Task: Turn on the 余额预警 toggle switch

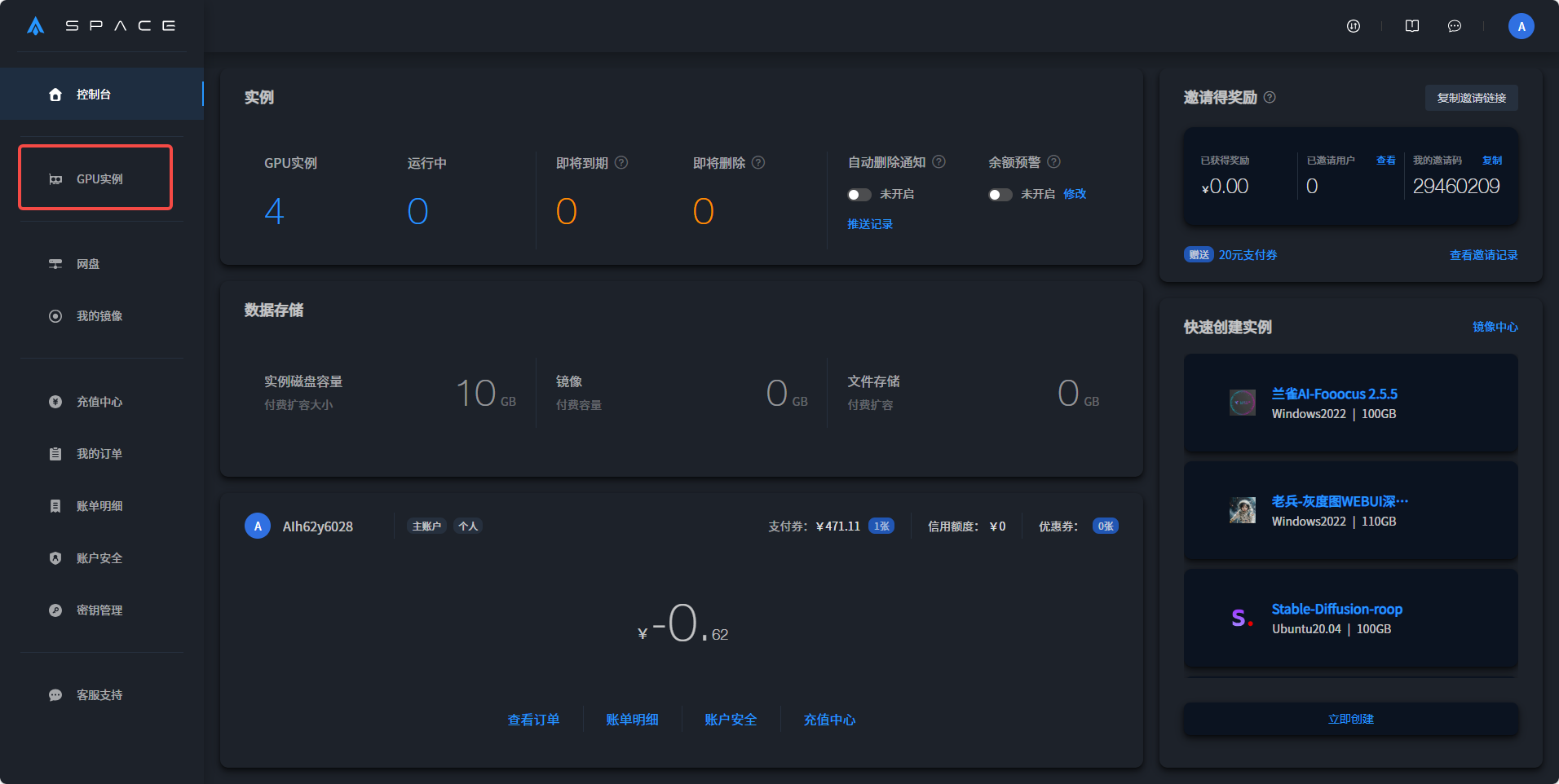Action: point(1000,195)
